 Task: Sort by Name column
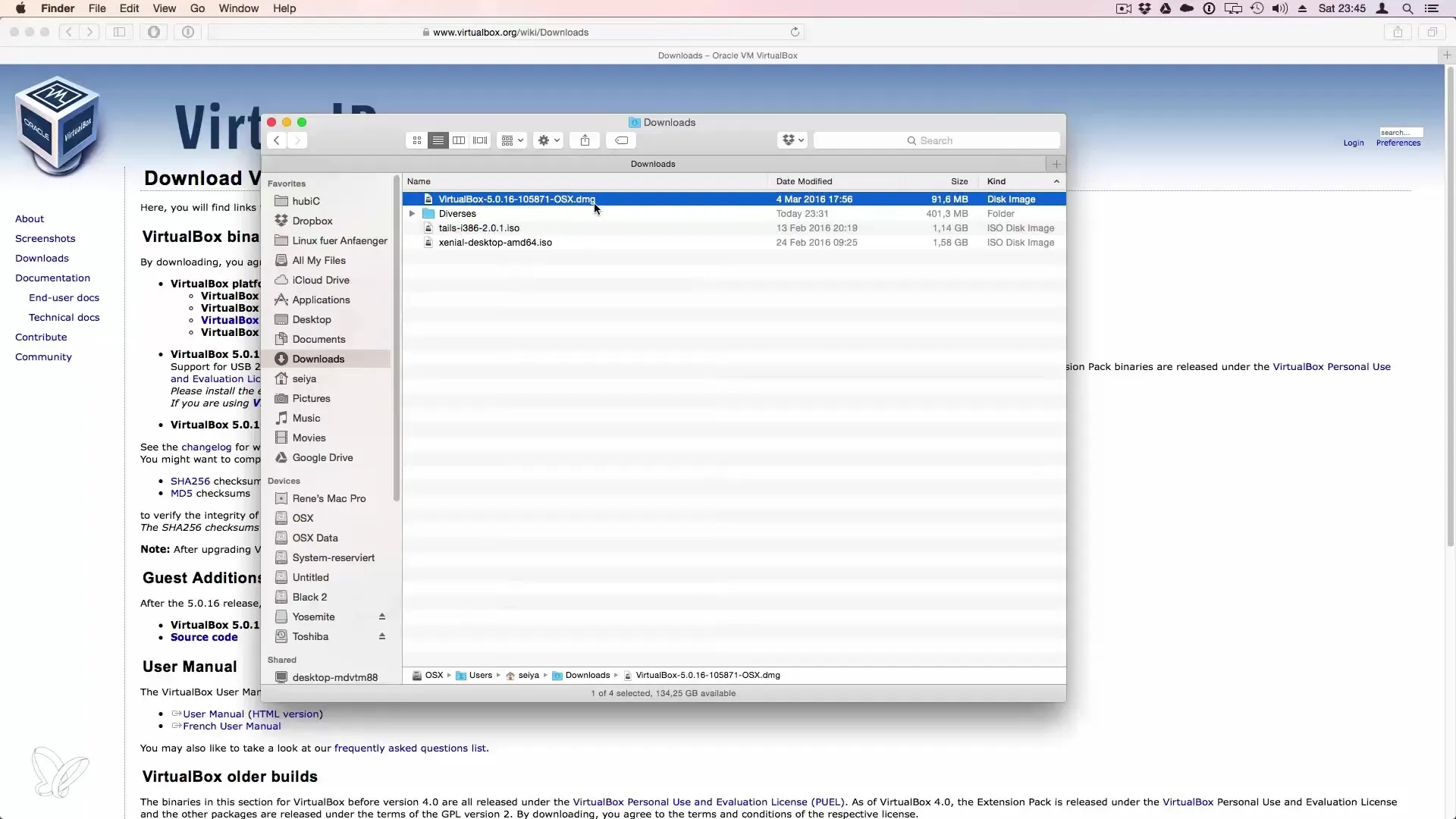click(x=585, y=181)
